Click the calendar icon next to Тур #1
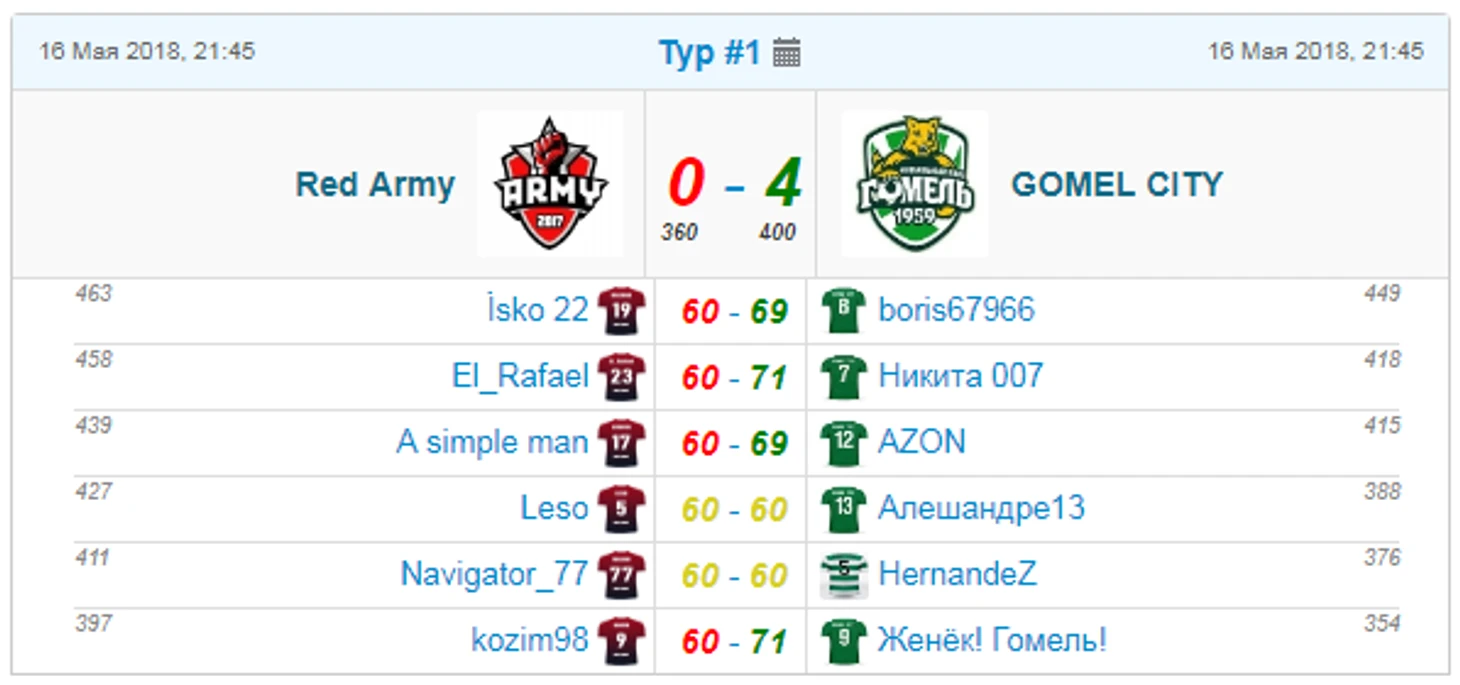Viewport: 1460px width, 685px height. click(x=787, y=53)
